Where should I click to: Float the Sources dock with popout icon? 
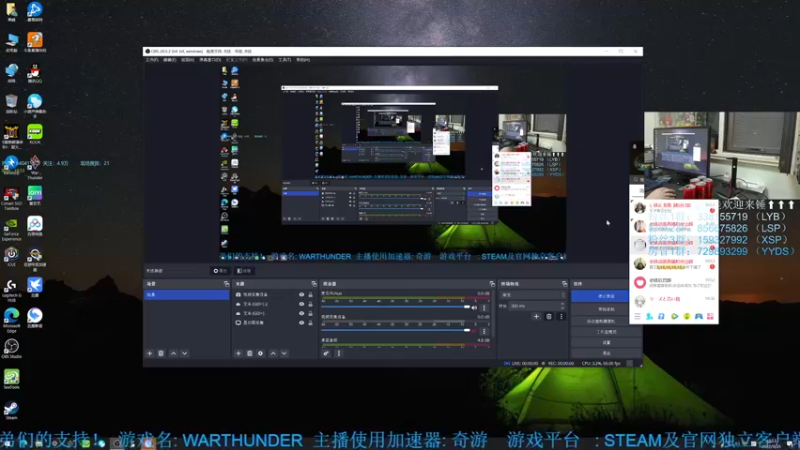[x=314, y=284]
